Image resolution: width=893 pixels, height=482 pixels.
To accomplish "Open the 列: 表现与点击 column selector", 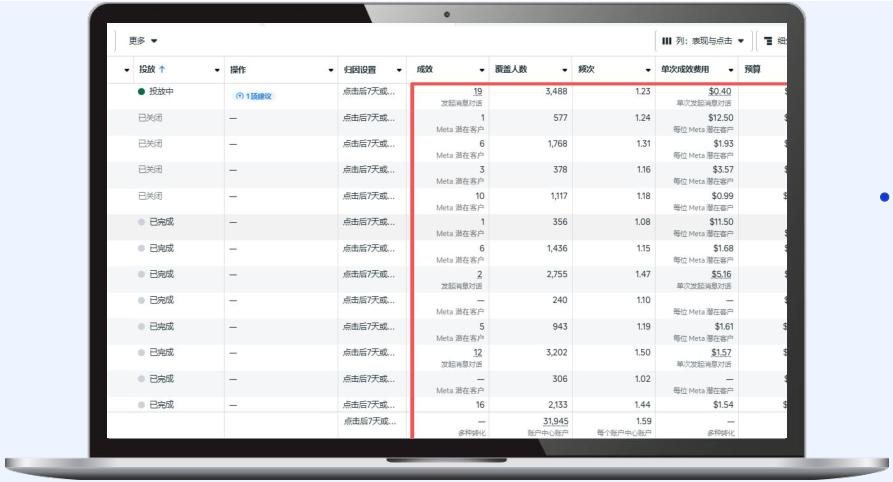I will click(x=703, y=41).
